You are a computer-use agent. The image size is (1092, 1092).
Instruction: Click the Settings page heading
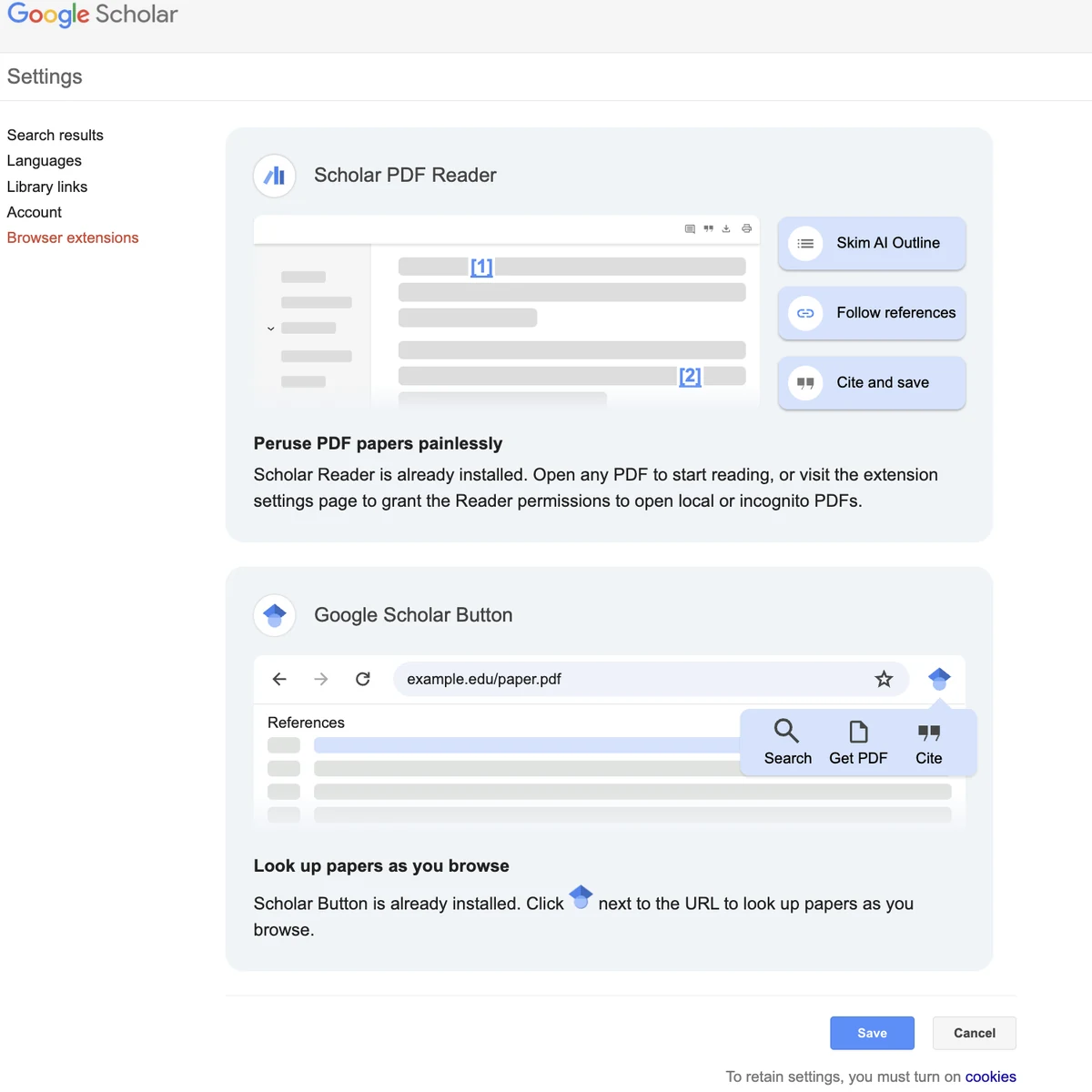(45, 76)
